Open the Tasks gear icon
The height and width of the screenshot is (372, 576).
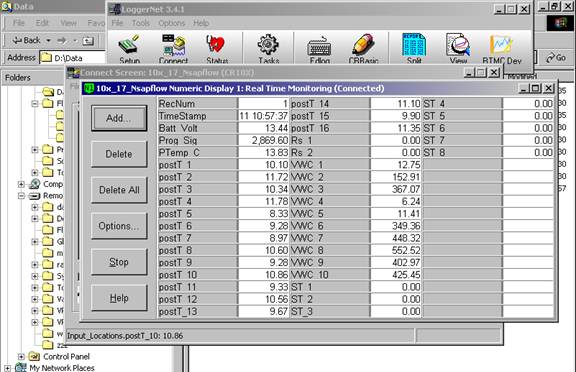click(268, 48)
